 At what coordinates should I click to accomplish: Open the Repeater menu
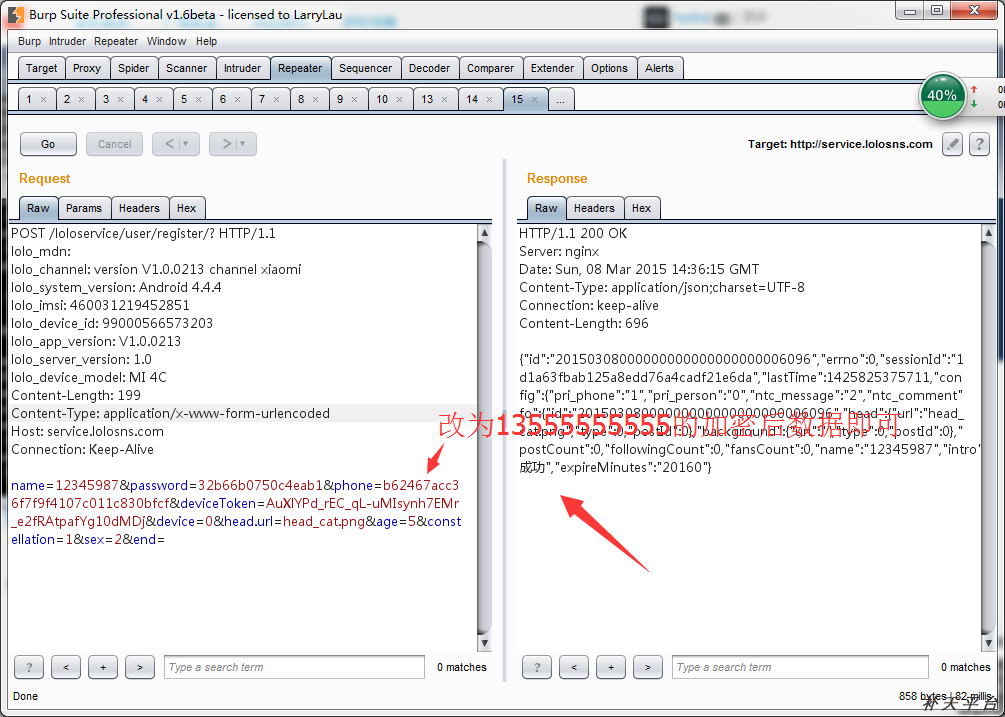pyautogui.click(x=116, y=41)
